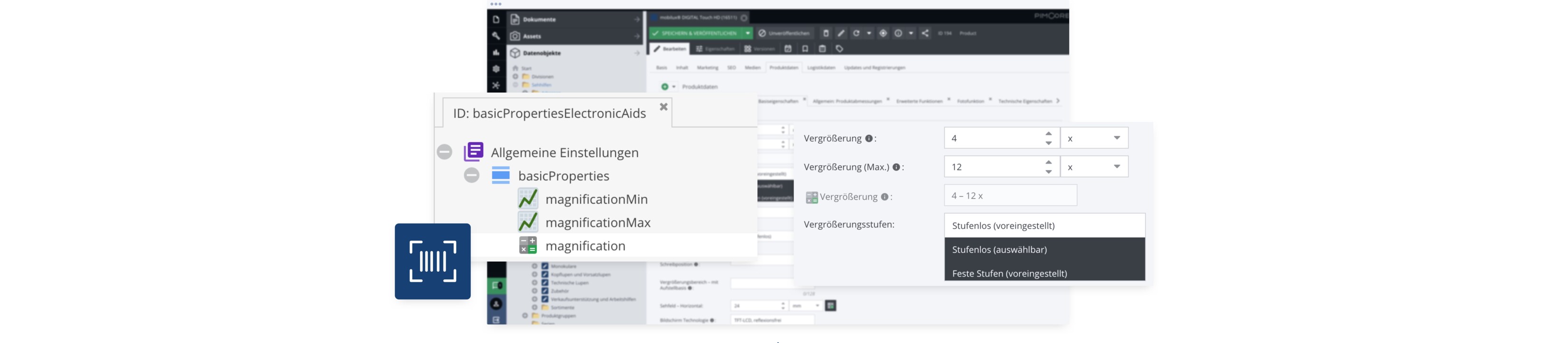Switch to the Logistikdaten tab
The width and height of the screenshot is (1568, 343).
pyautogui.click(x=821, y=67)
